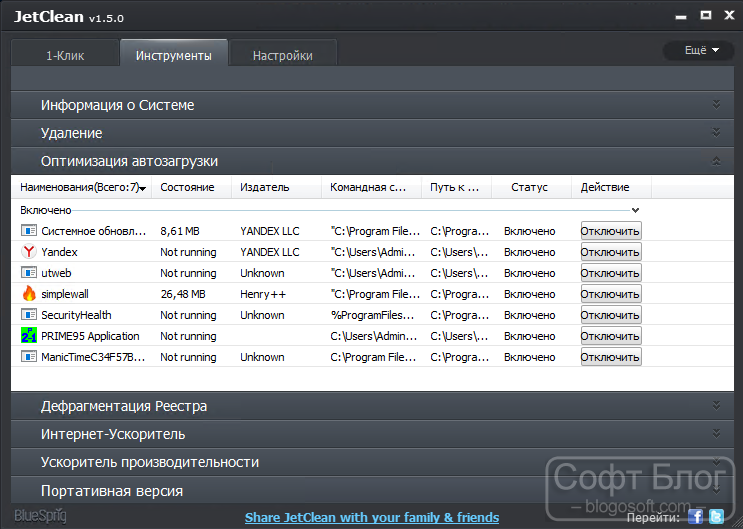Click the utweb entry icon

(29, 273)
